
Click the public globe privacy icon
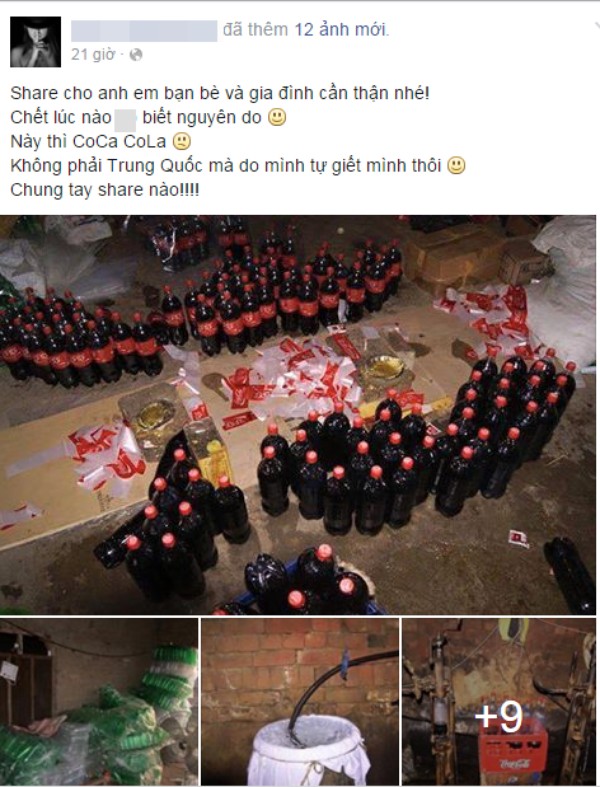point(136,54)
